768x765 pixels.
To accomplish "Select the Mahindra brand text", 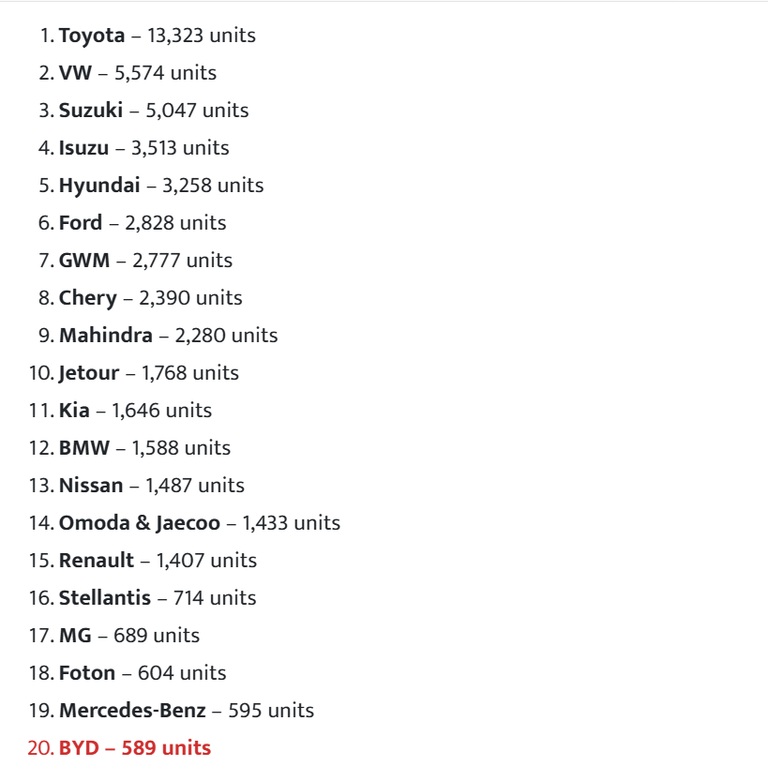I will [106, 336].
